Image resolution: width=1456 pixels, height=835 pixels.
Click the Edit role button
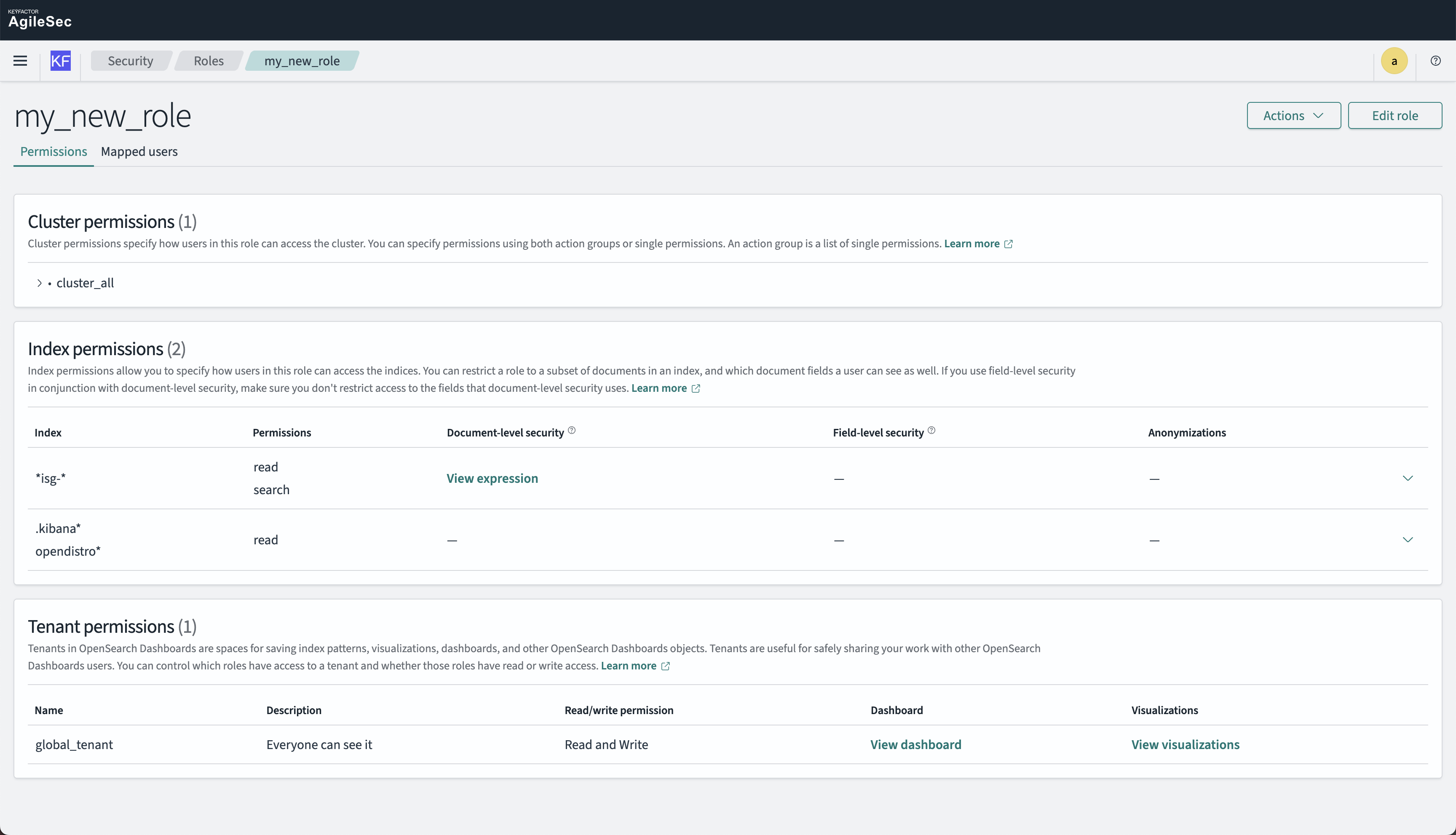[x=1394, y=116]
